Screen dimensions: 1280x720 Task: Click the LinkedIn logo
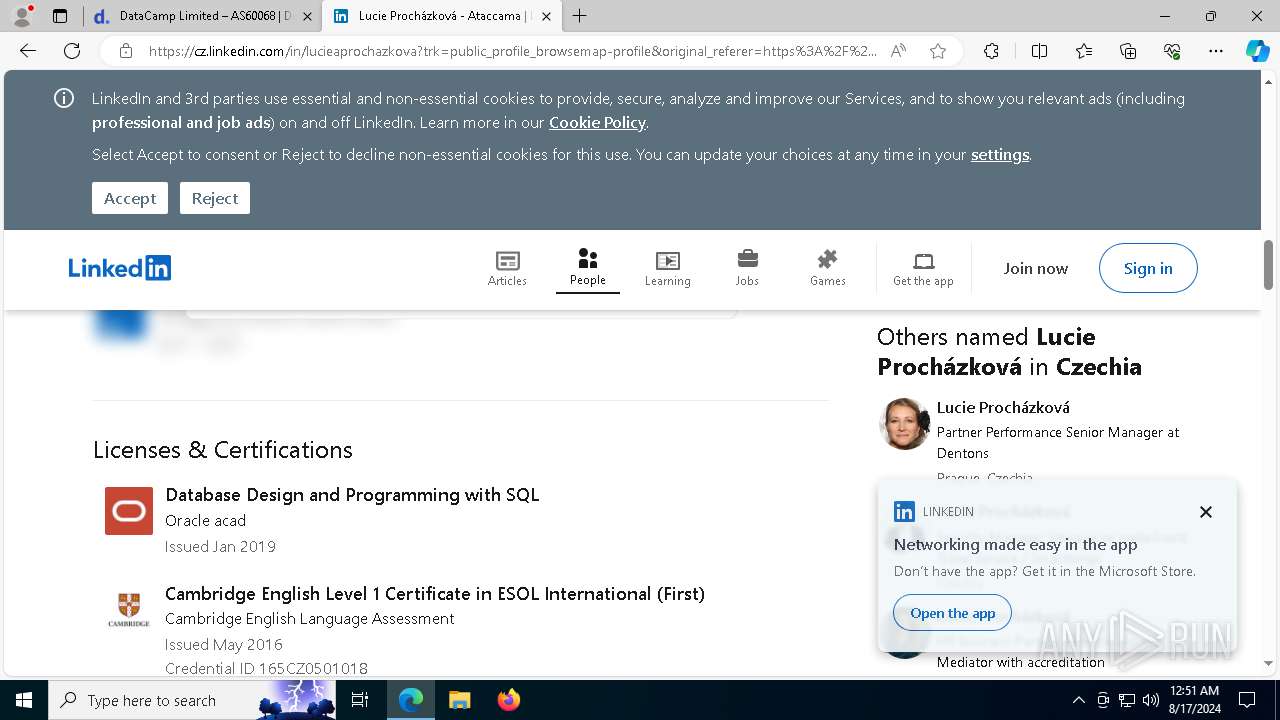point(120,268)
